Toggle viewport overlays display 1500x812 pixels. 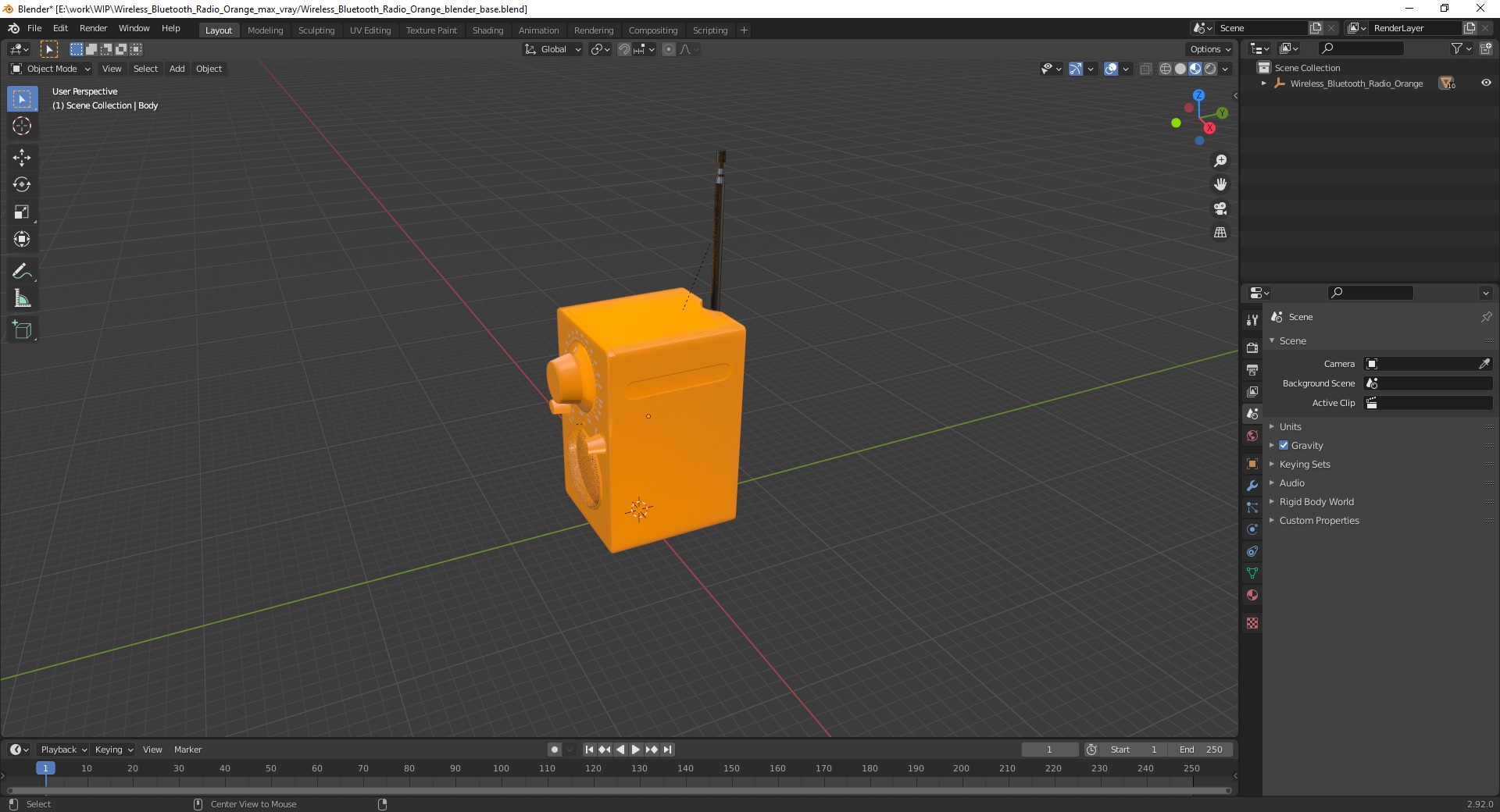click(1111, 69)
